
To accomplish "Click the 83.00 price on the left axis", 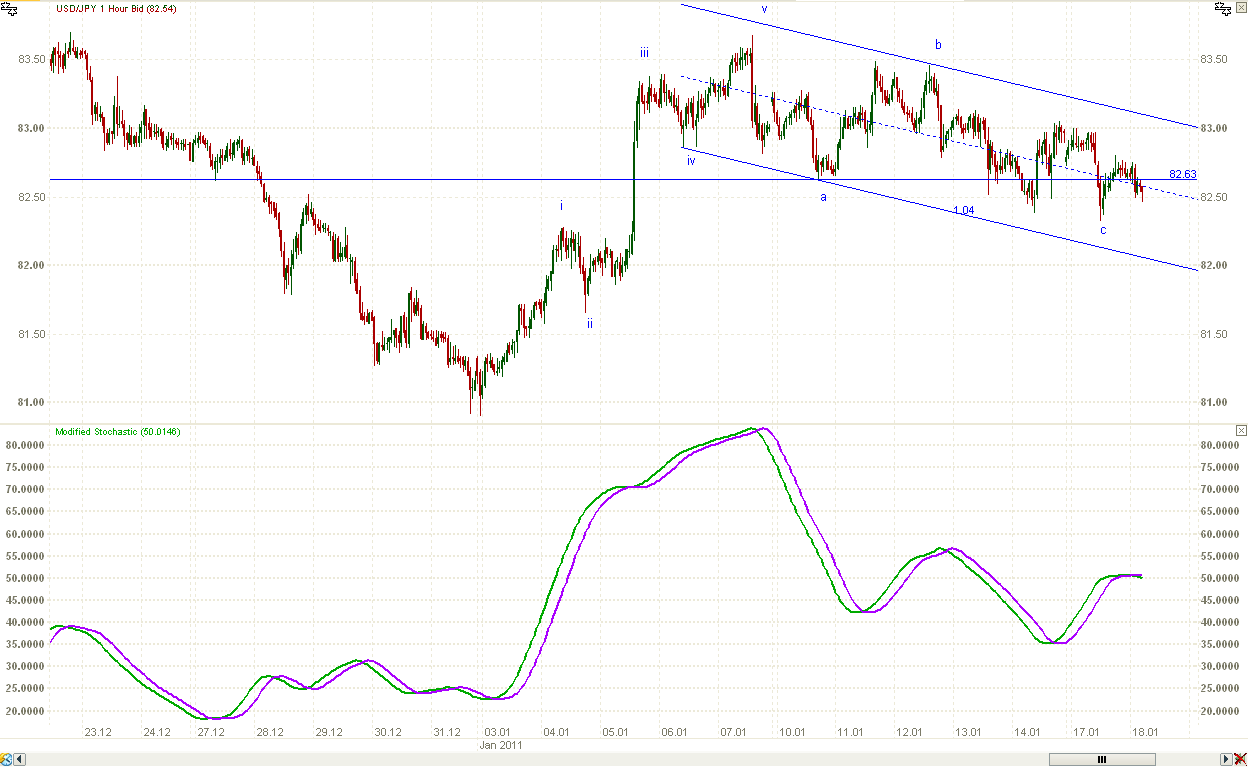I will coord(32,128).
